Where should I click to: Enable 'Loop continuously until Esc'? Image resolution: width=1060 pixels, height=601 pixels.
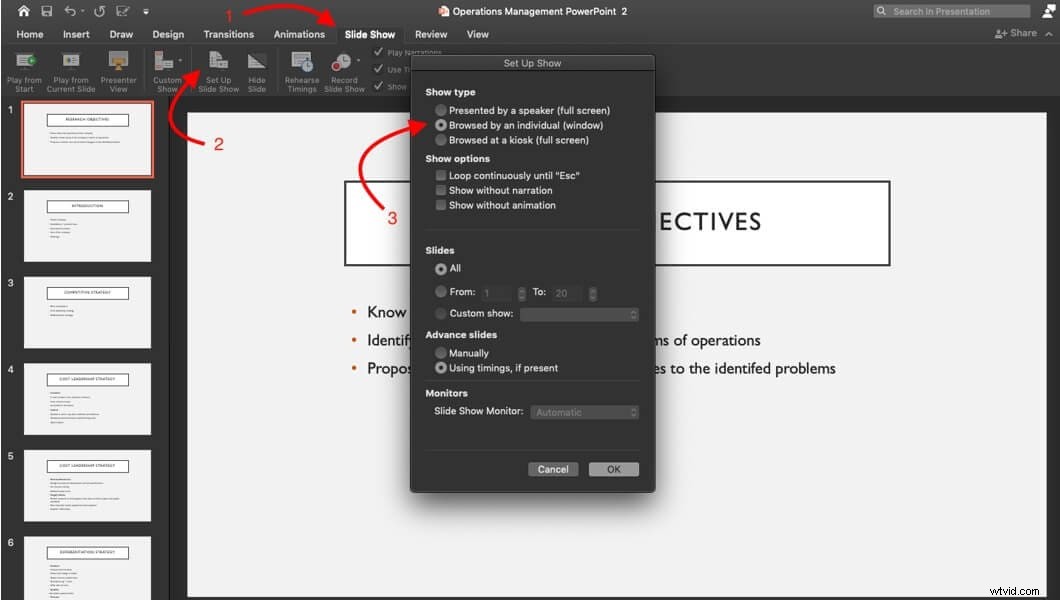[440, 175]
